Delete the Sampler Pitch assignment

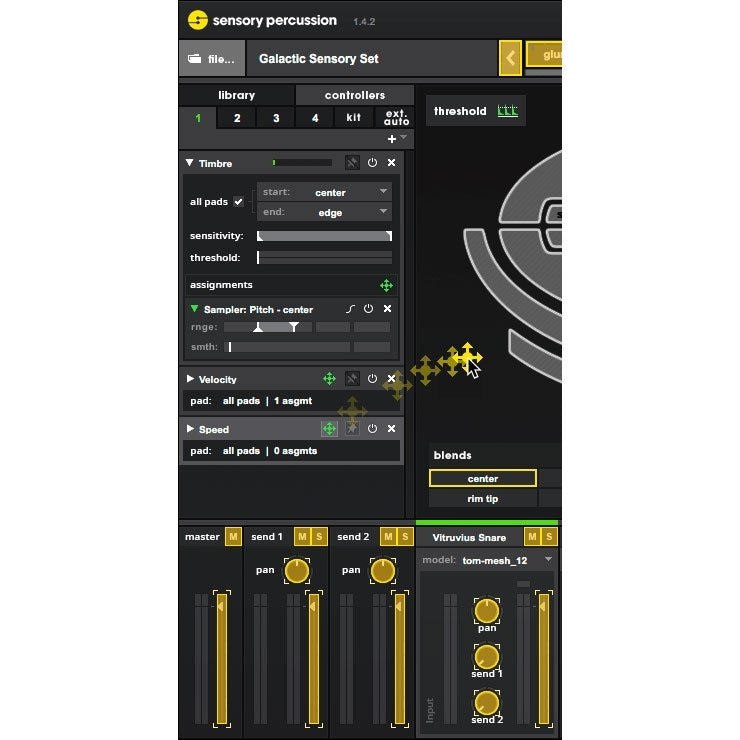click(387, 309)
